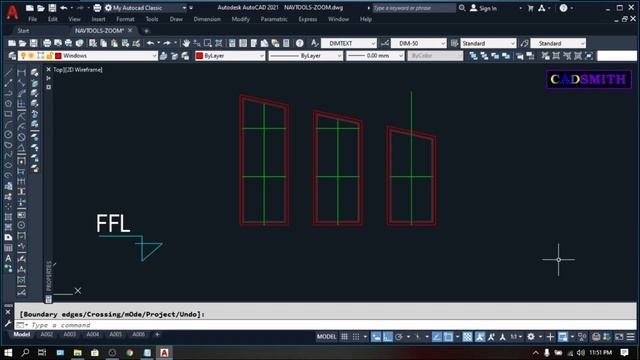Open the ByLayer linetype dropdown

tap(339, 56)
